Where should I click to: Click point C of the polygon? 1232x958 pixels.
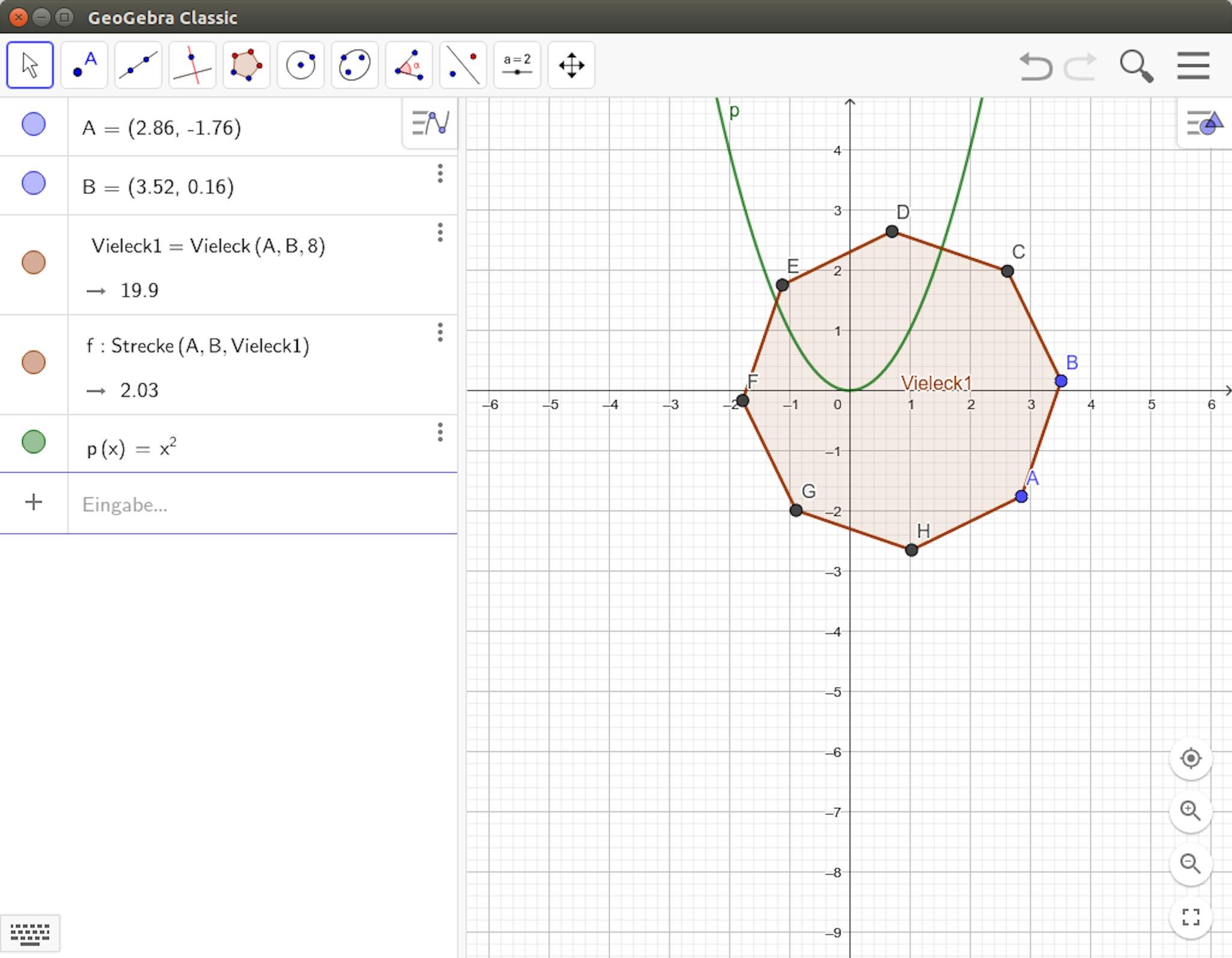1008,271
